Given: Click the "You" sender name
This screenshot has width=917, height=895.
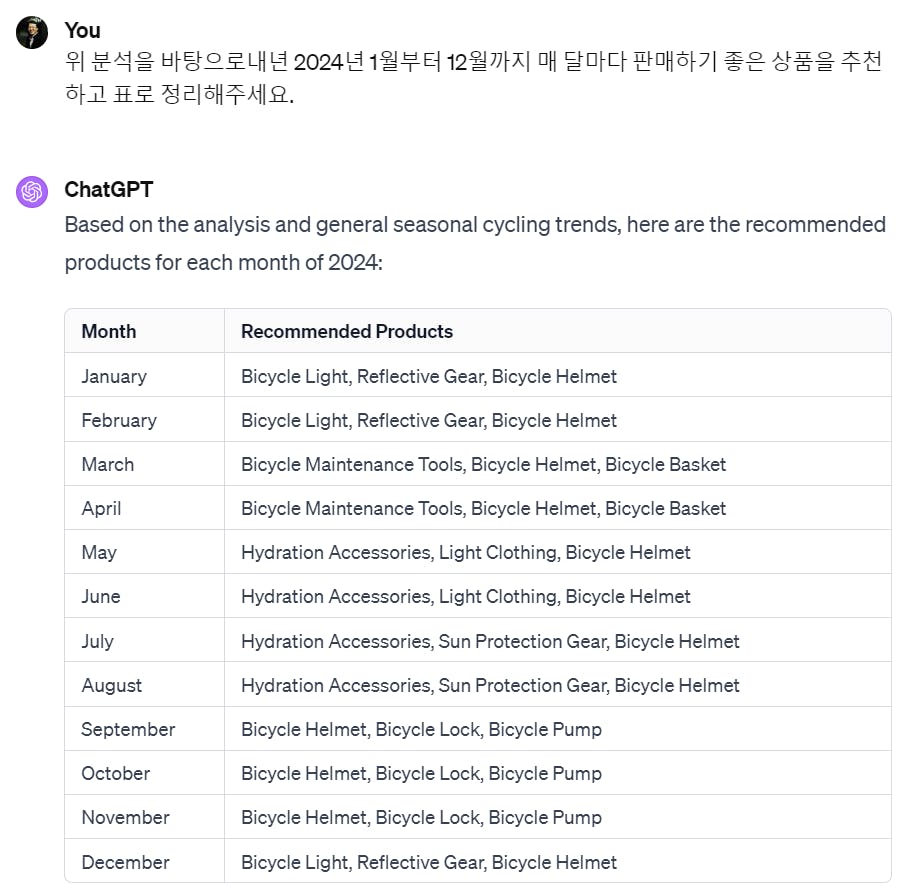Looking at the screenshot, I should point(82,31).
